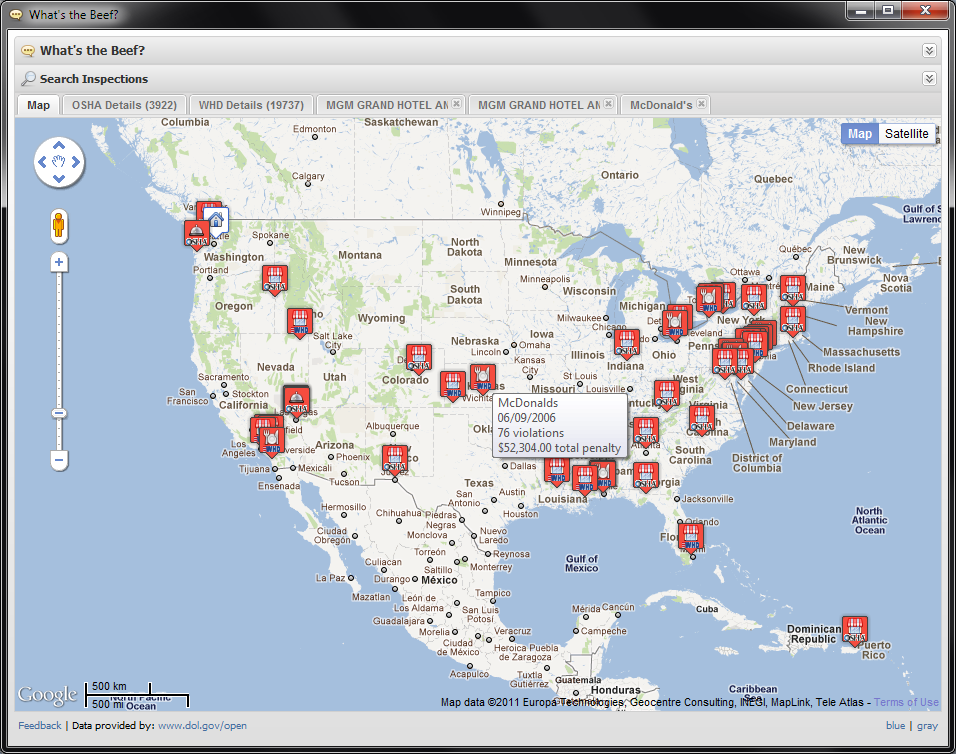Click the Gulf of Mexico map label
Screen dimensions: 956x754
click(582, 563)
